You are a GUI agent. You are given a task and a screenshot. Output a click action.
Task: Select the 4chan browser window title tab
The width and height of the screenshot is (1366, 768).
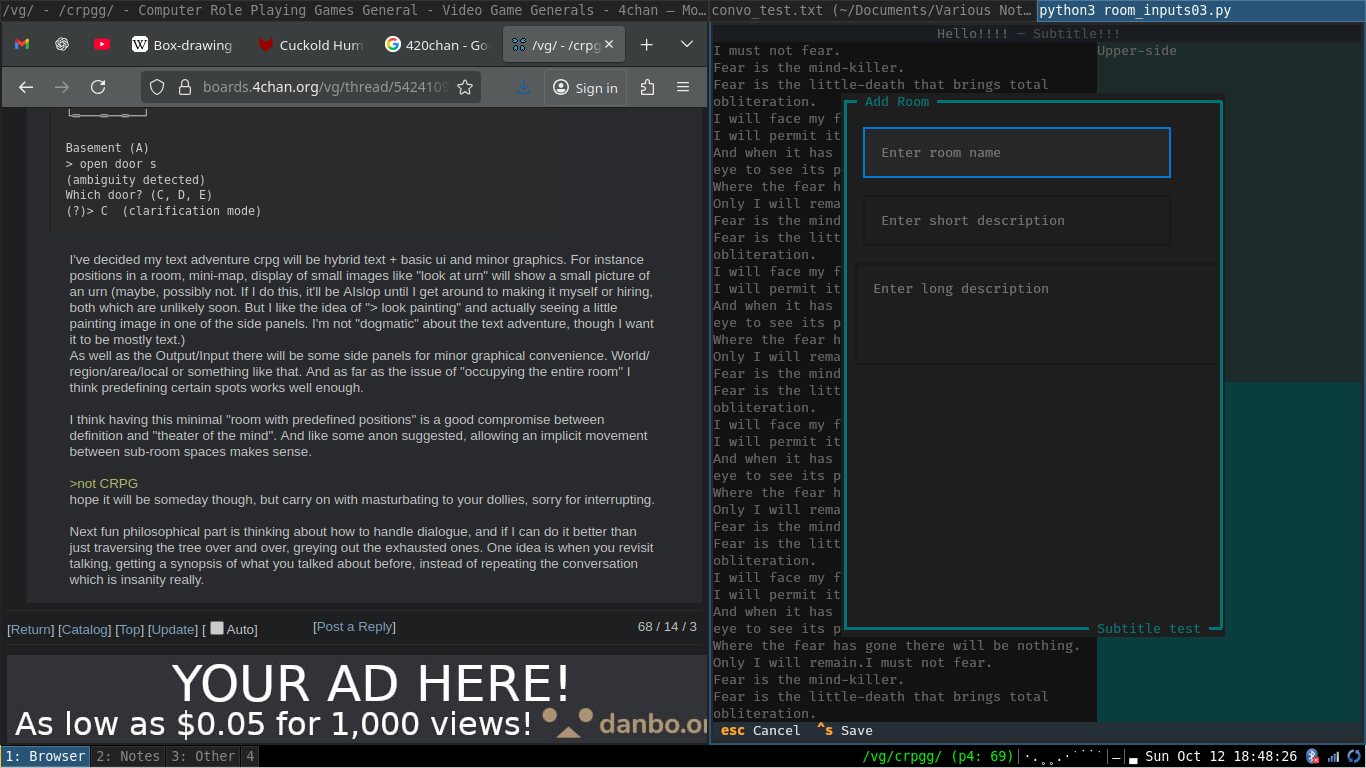354,10
